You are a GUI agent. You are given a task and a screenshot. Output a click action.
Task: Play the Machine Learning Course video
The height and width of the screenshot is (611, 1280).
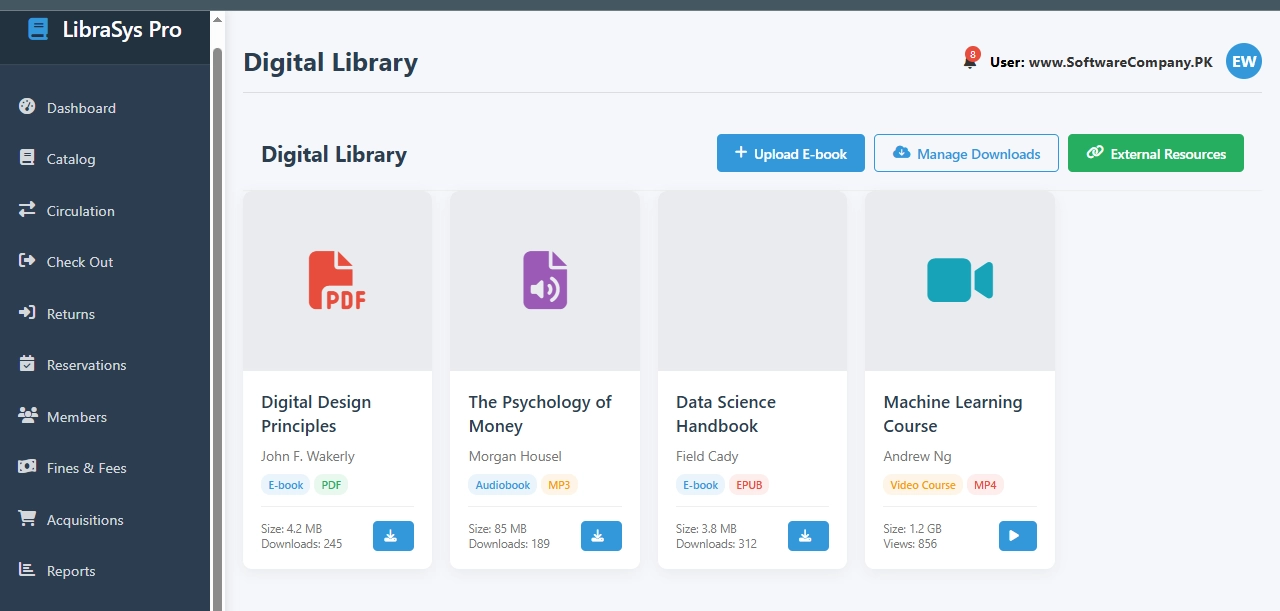pos(1017,536)
